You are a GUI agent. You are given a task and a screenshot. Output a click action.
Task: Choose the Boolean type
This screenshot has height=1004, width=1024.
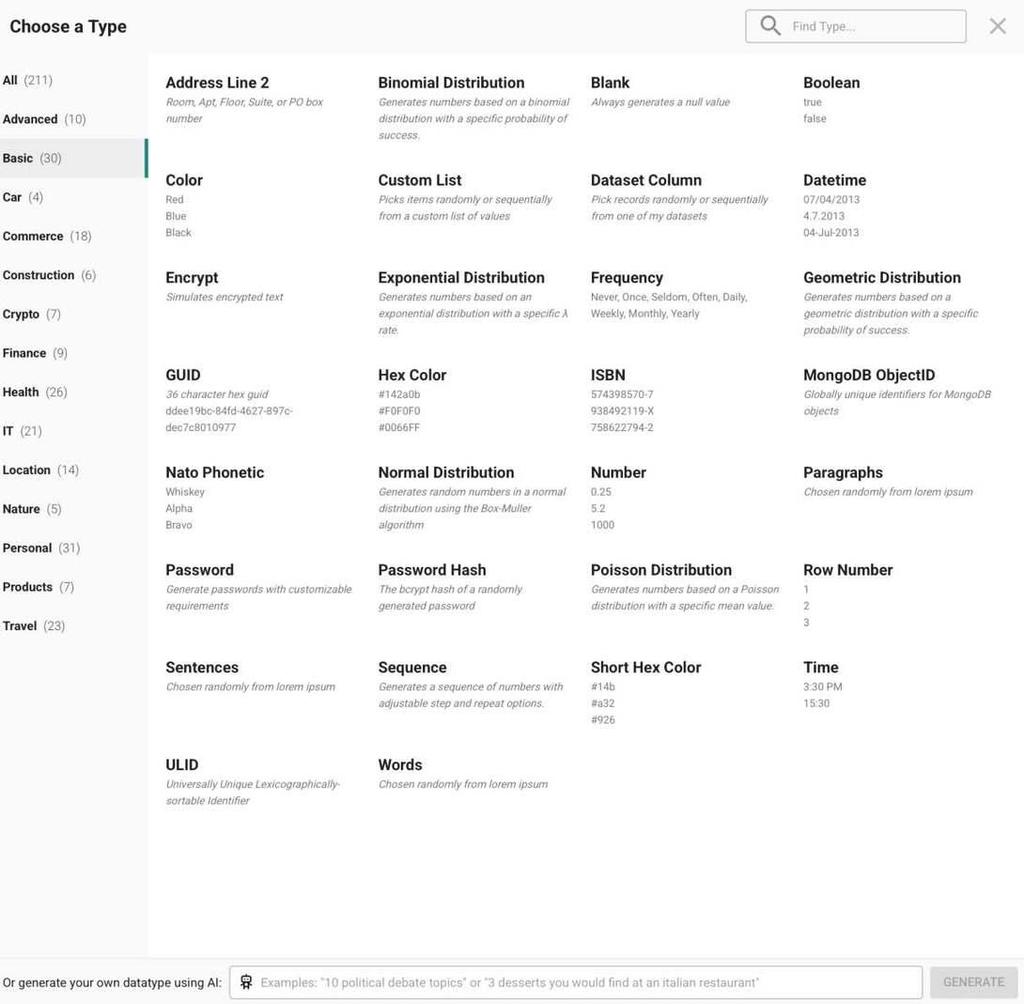pyautogui.click(x=831, y=83)
